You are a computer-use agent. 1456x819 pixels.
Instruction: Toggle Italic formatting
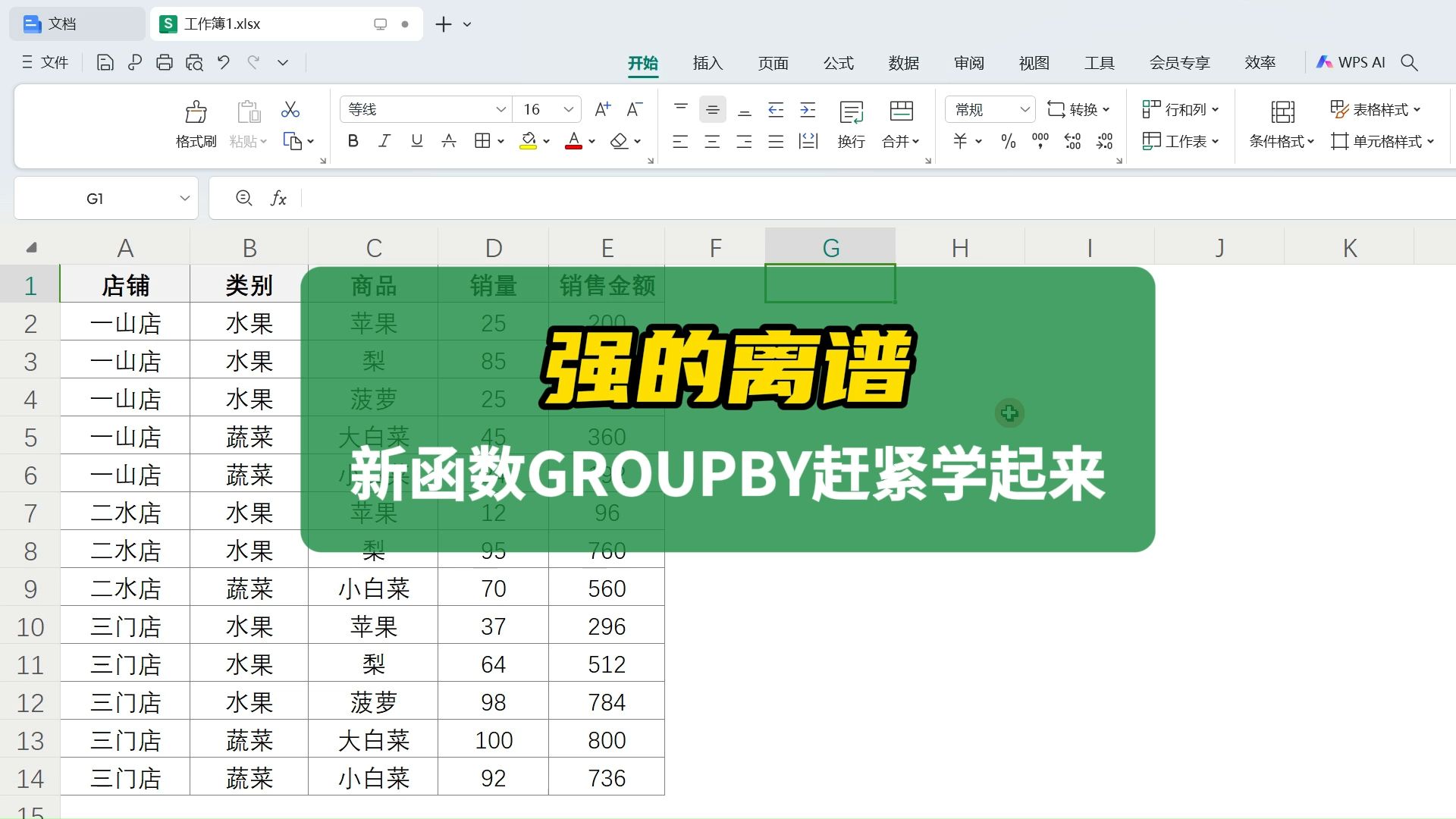384,141
